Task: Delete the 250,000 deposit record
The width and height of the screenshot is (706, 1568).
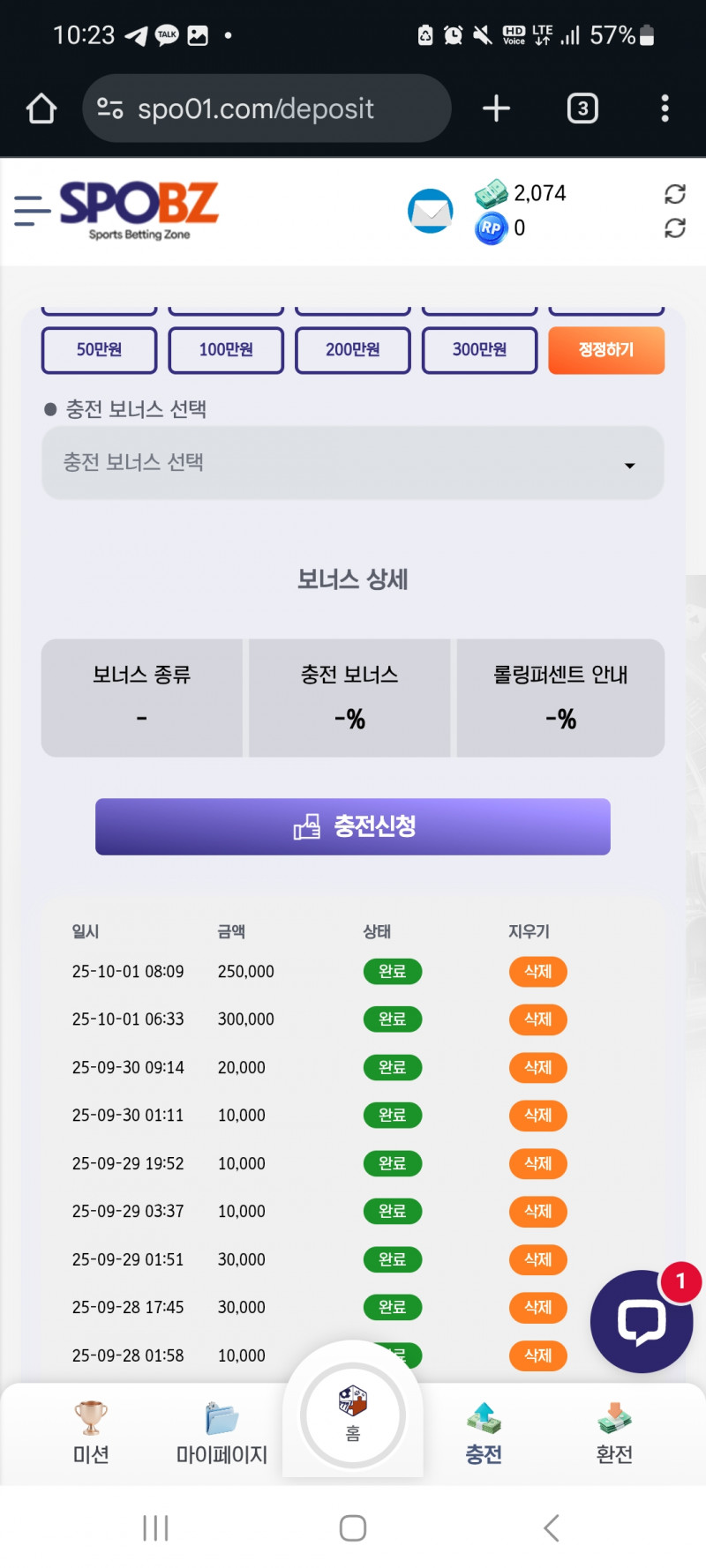Action: tap(537, 972)
